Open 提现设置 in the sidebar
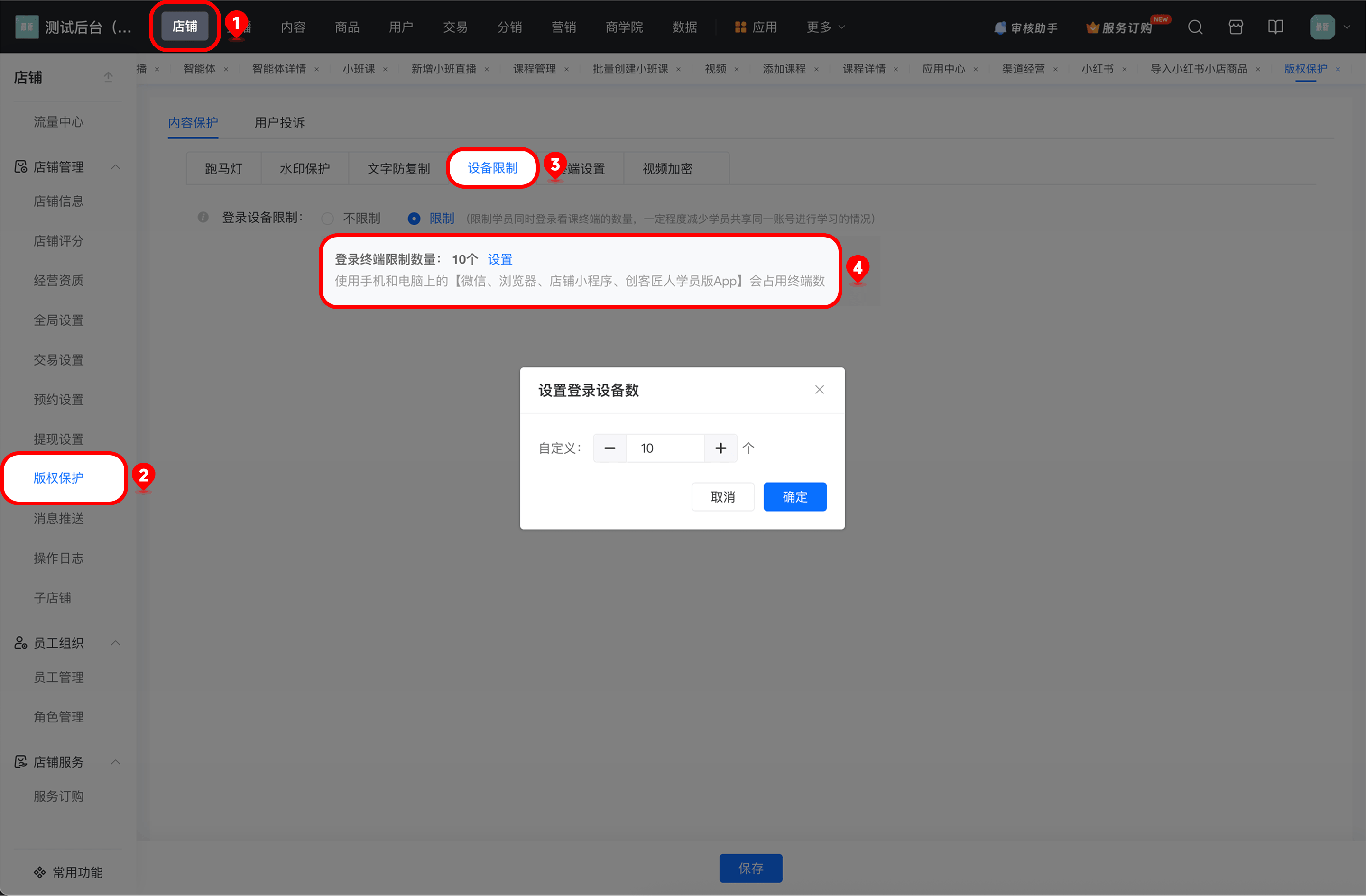This screenshot has width=1366, height=896. pos(58,439)
